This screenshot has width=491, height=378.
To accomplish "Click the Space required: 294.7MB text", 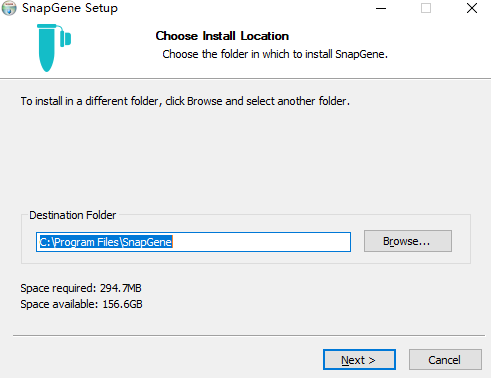I will click(81, 288).
